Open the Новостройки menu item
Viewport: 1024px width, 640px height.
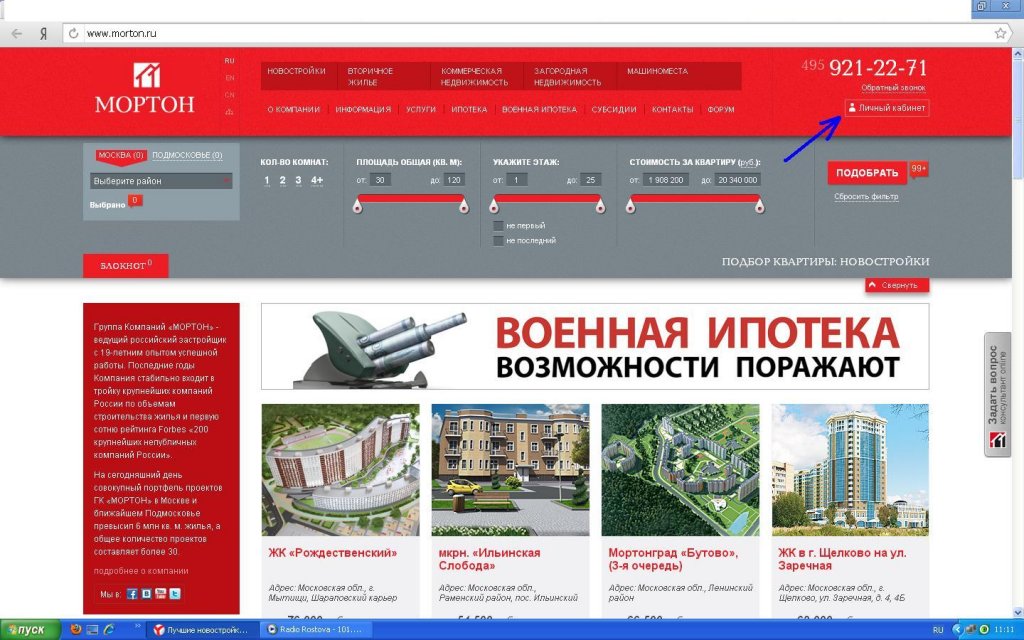click(296, 71)
